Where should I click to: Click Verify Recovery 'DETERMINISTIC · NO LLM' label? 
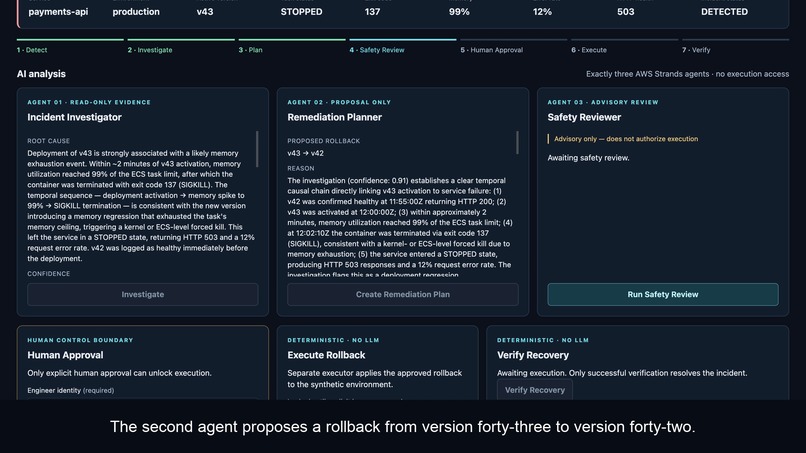543,340
